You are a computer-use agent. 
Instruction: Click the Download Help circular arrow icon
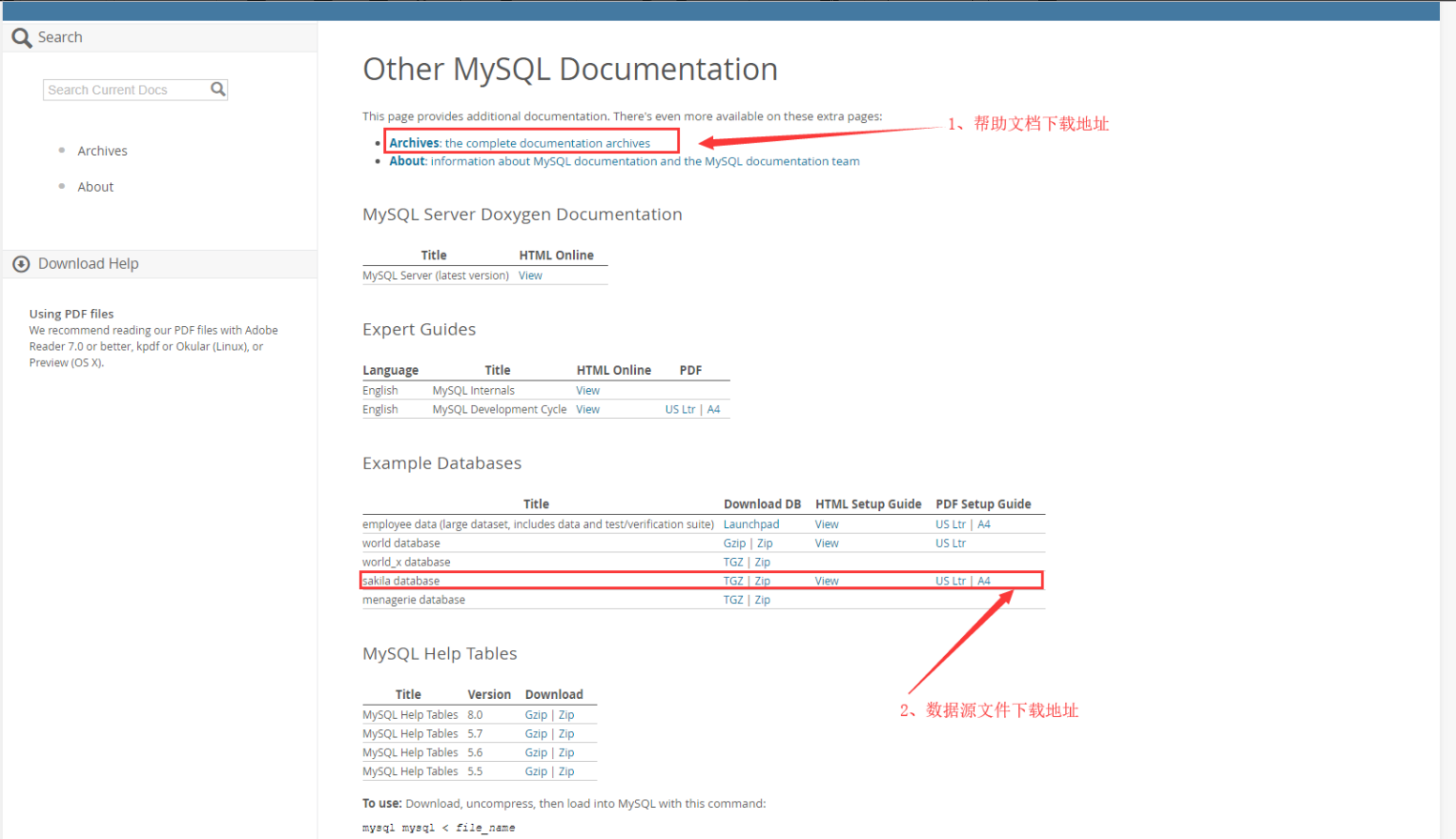point(21,264)
